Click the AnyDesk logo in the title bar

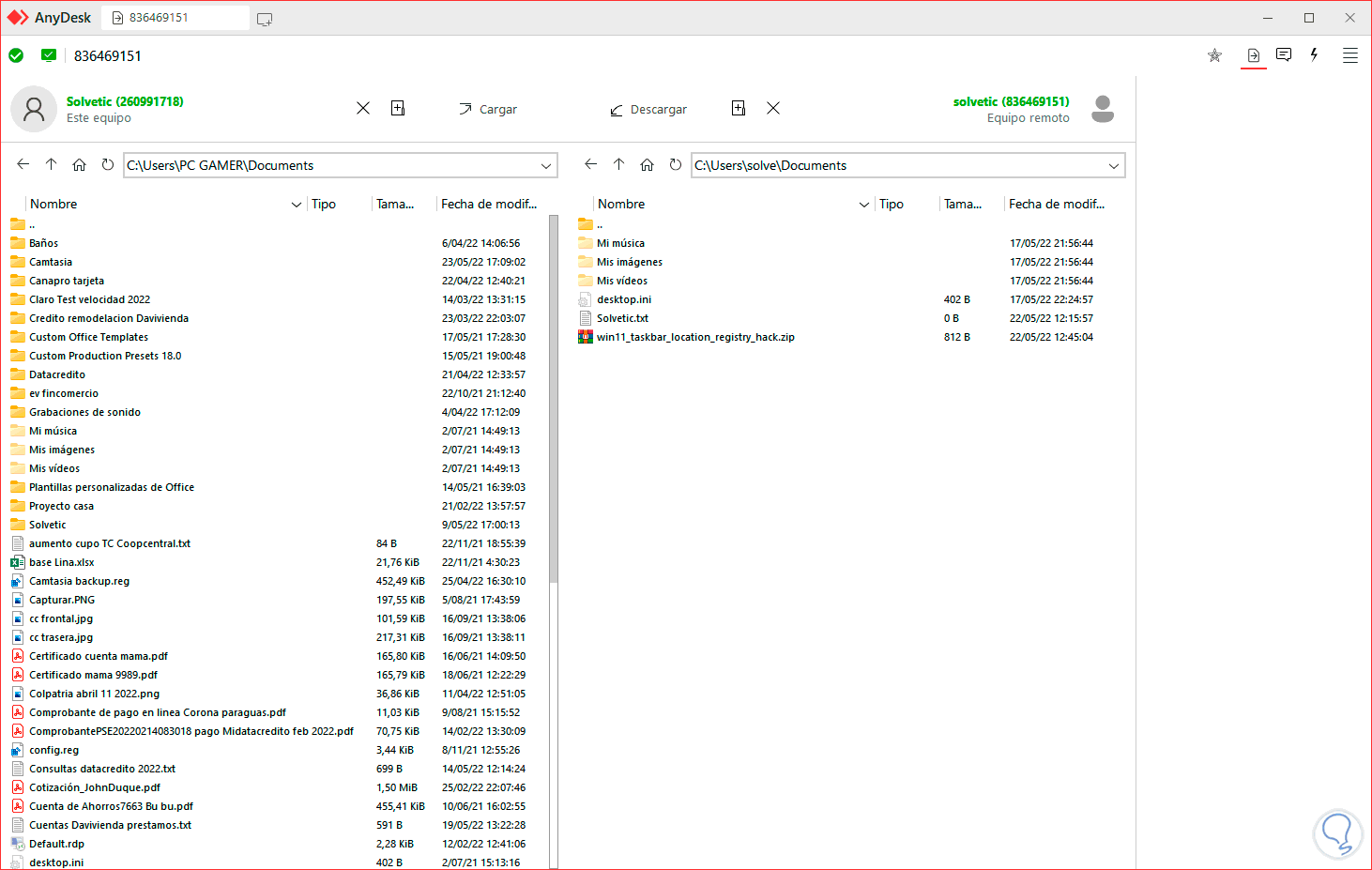pos(18,18)
